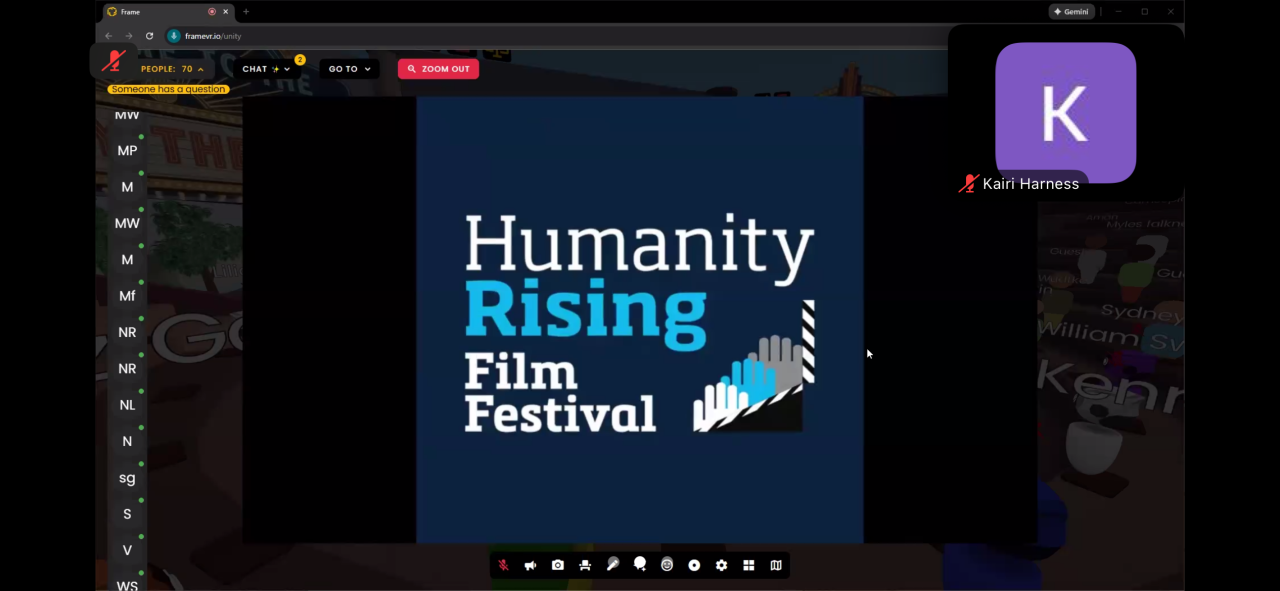This screenshot has height=591, width=1280.
Task: Select the NL participant avatar
Action: (x=127, y=405)
